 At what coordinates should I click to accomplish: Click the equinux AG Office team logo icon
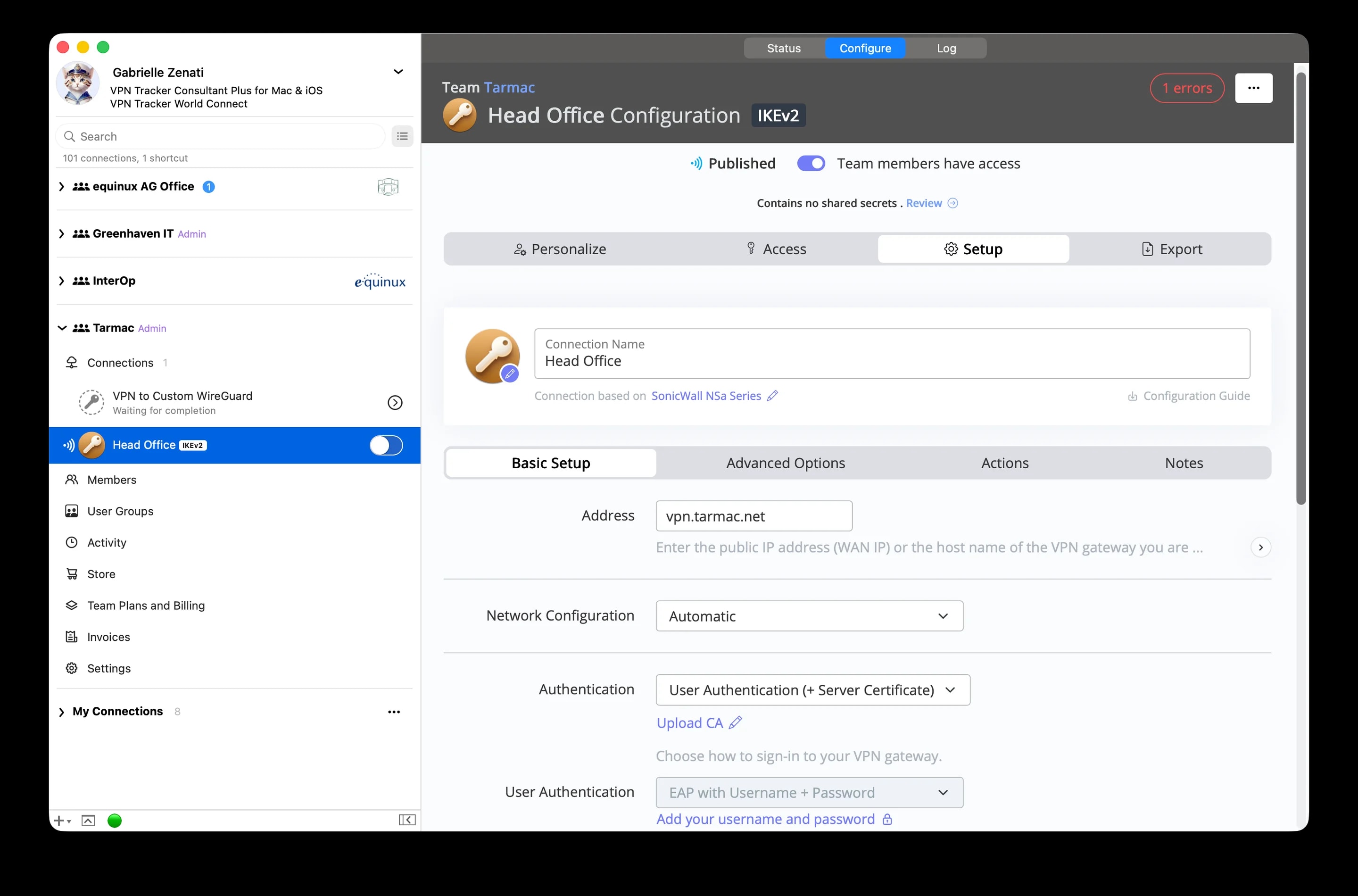tap(388, 186)
